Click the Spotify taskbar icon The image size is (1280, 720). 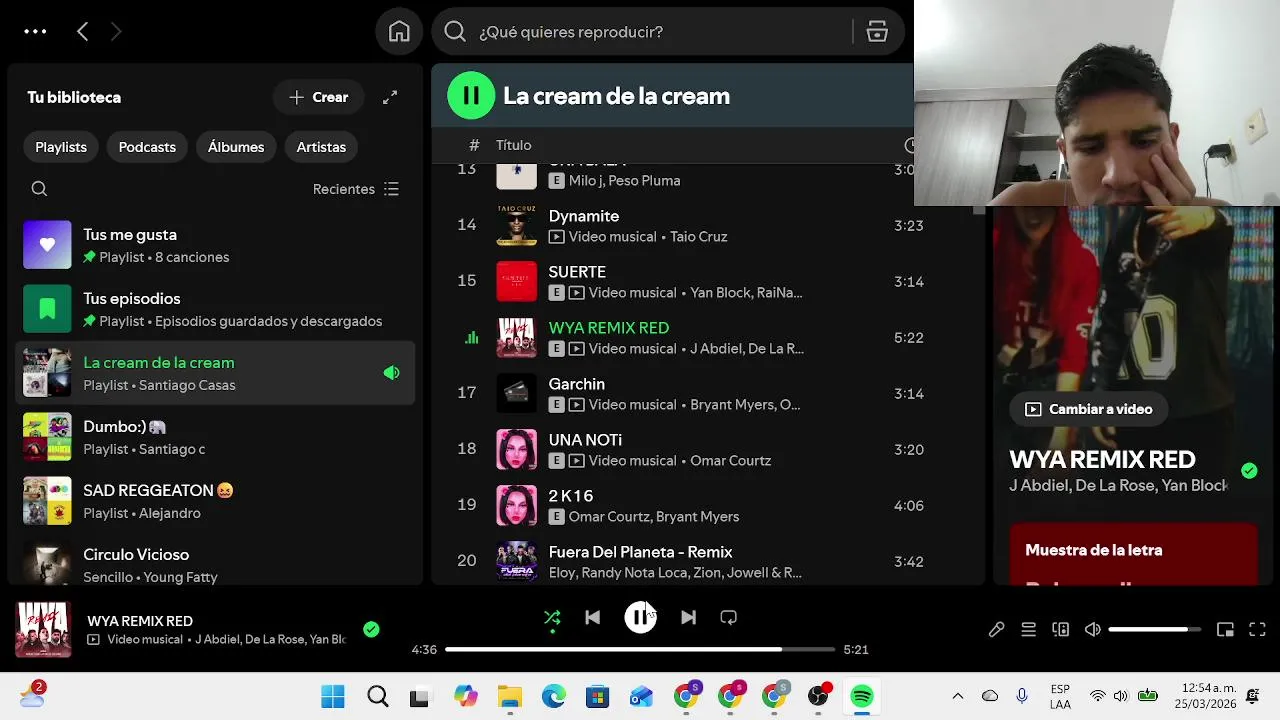tap(861, 696)
